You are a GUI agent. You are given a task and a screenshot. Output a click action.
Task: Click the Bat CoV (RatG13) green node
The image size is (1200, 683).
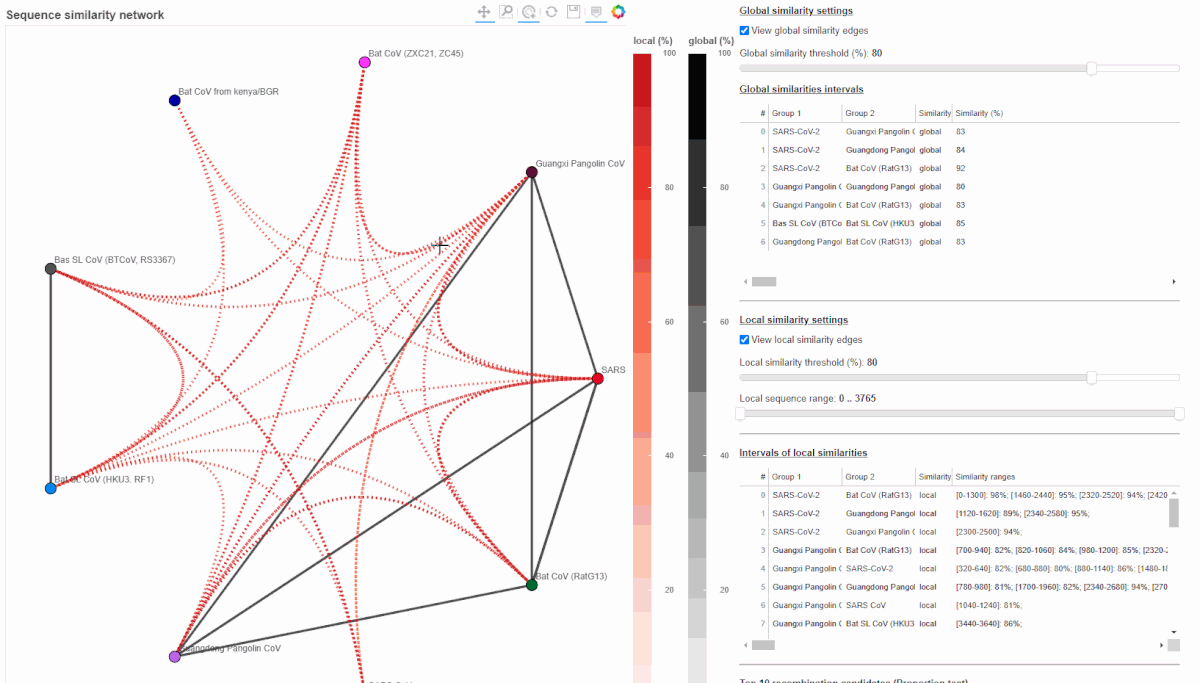pos(532,584)
